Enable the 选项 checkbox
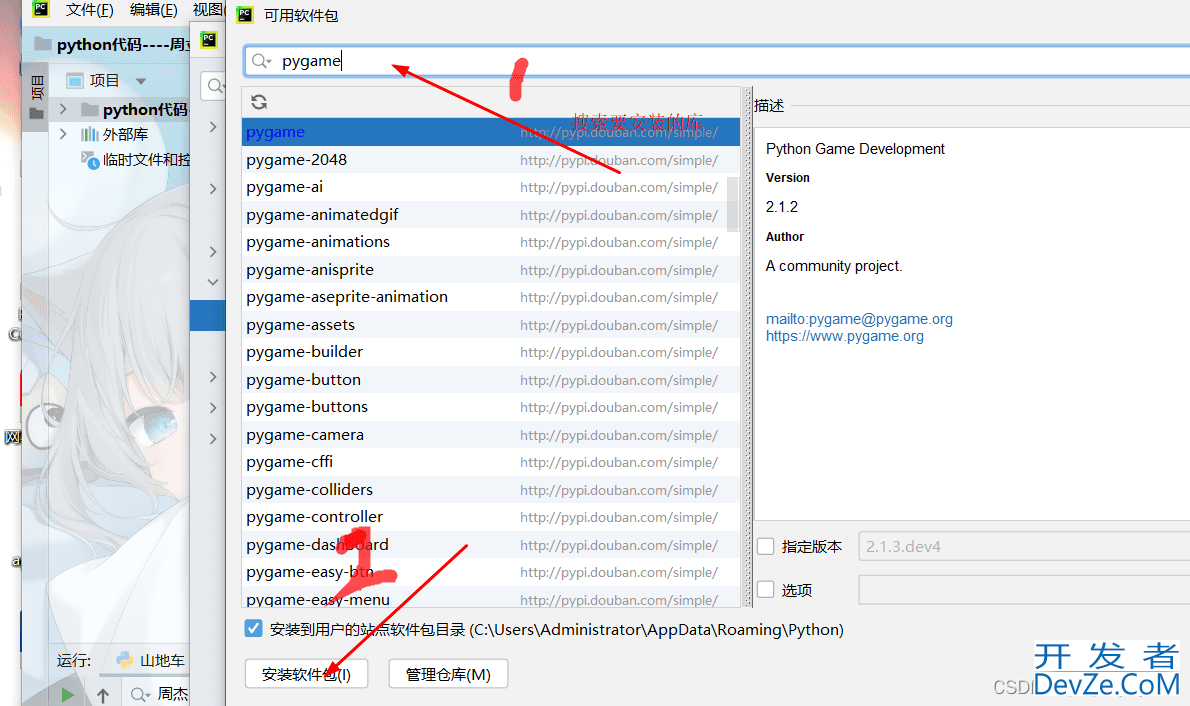The width and height of the screenshot is (1190, 706). (x=766, y=589)
